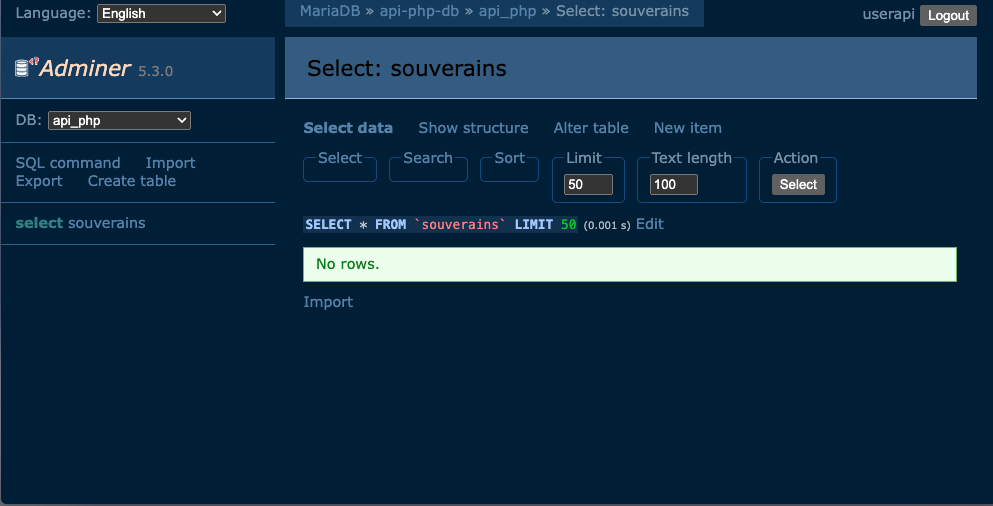Image resolution: width=993 pixels, height=506 pixels.
Task: Expand the Search fieldset legend
Action: coord(428,158)
